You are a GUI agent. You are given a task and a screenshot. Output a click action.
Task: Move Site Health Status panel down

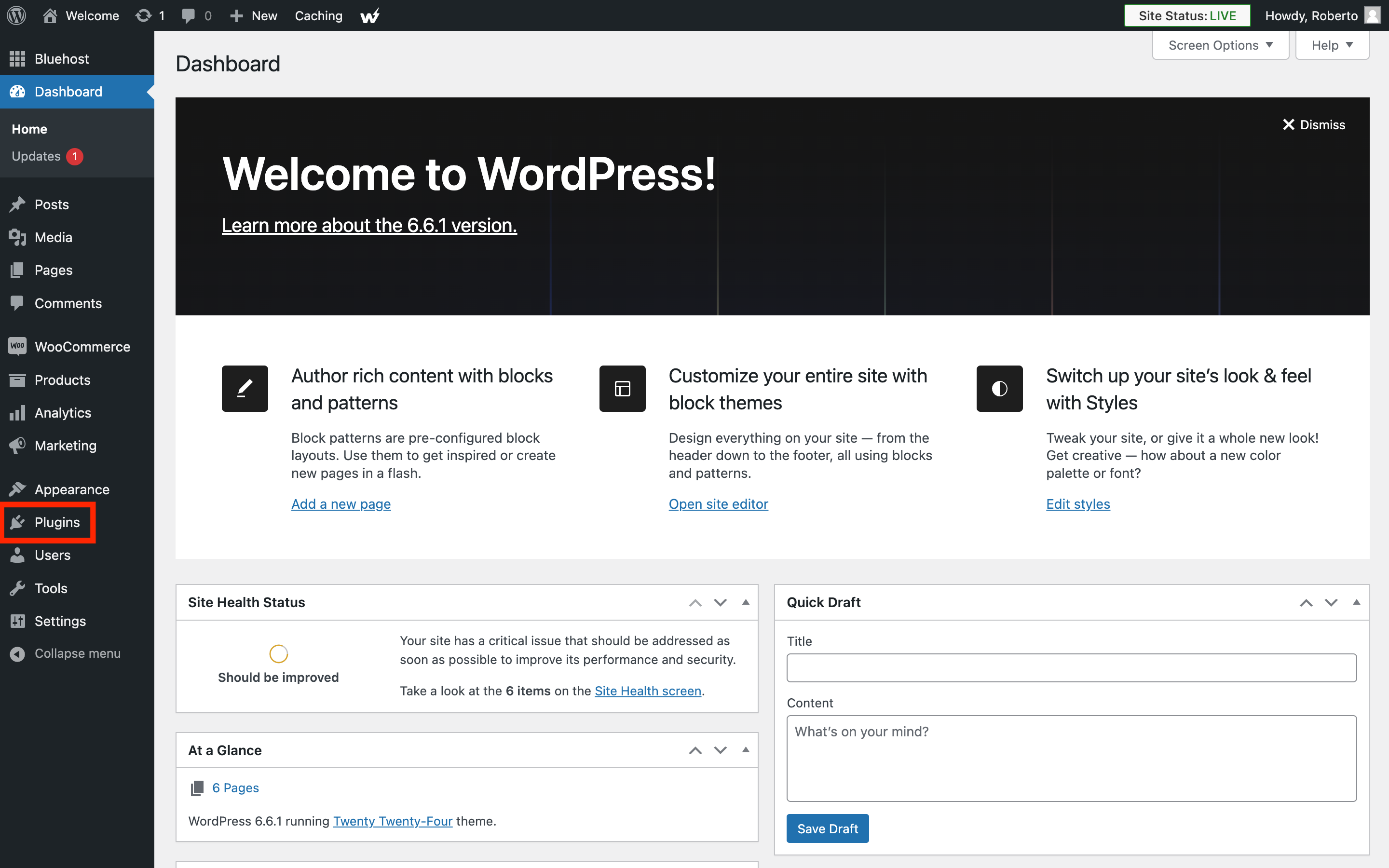(721, 602)
